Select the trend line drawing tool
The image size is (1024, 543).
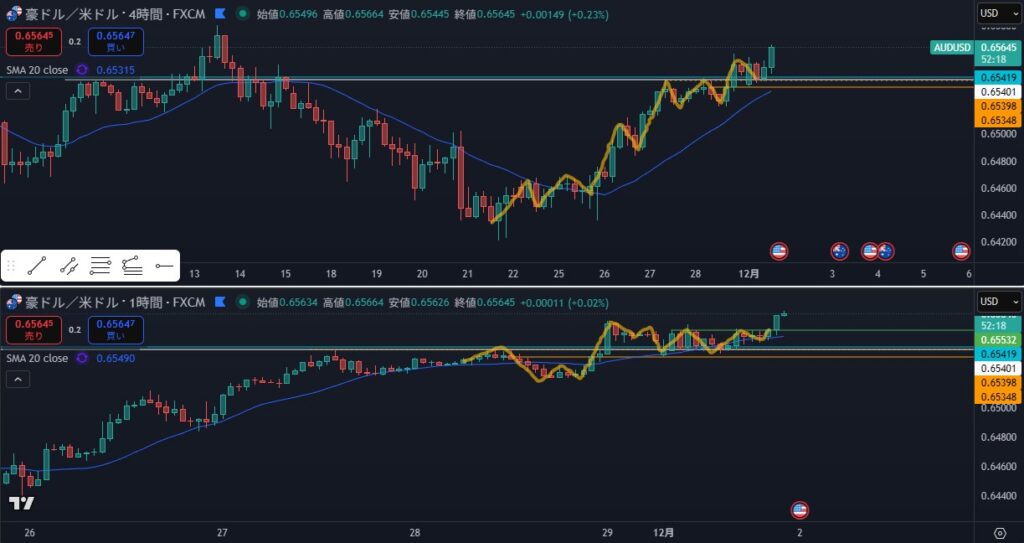36,266
